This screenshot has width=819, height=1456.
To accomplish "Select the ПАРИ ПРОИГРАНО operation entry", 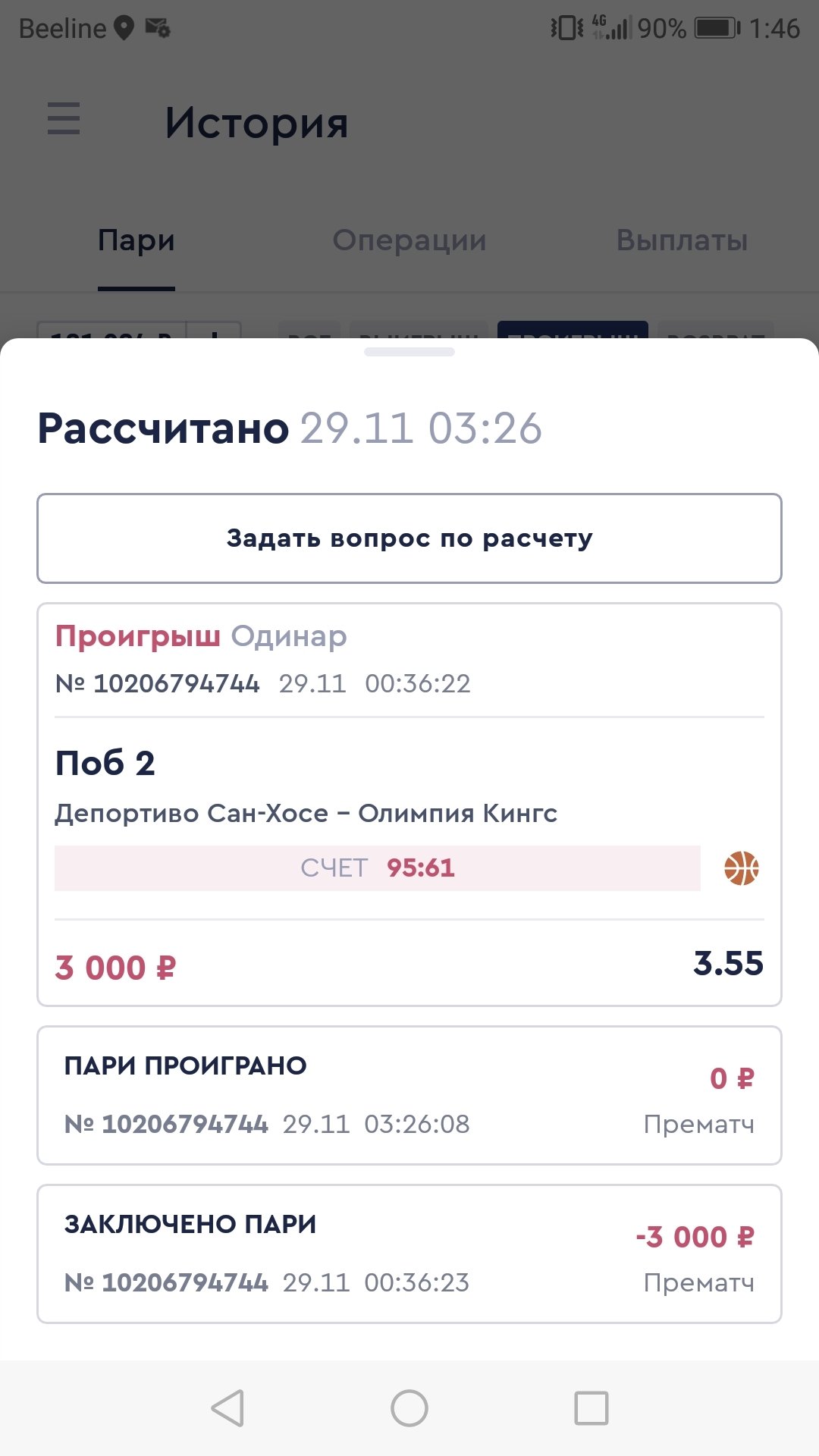I will (409, 1095).
